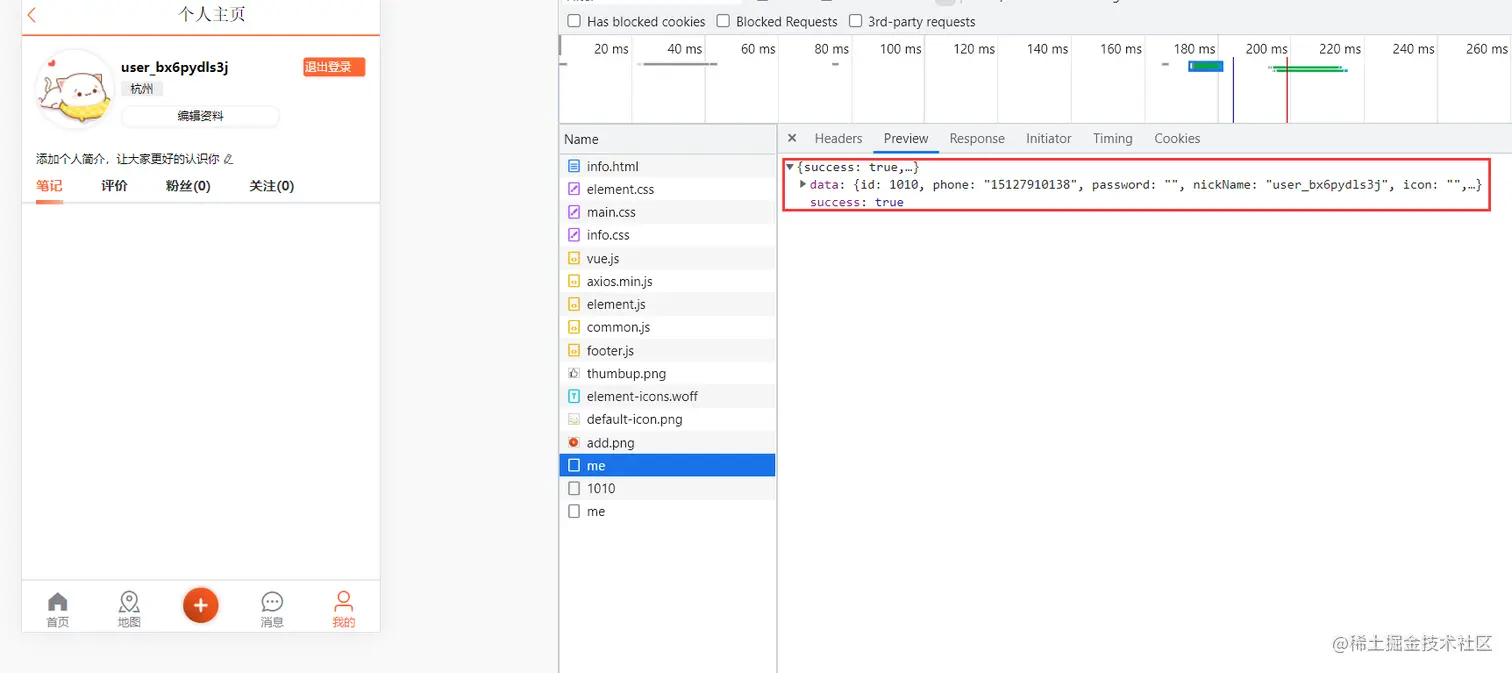
Task: Click the username user_bx6pydls3j
Action: click(175, 67)
